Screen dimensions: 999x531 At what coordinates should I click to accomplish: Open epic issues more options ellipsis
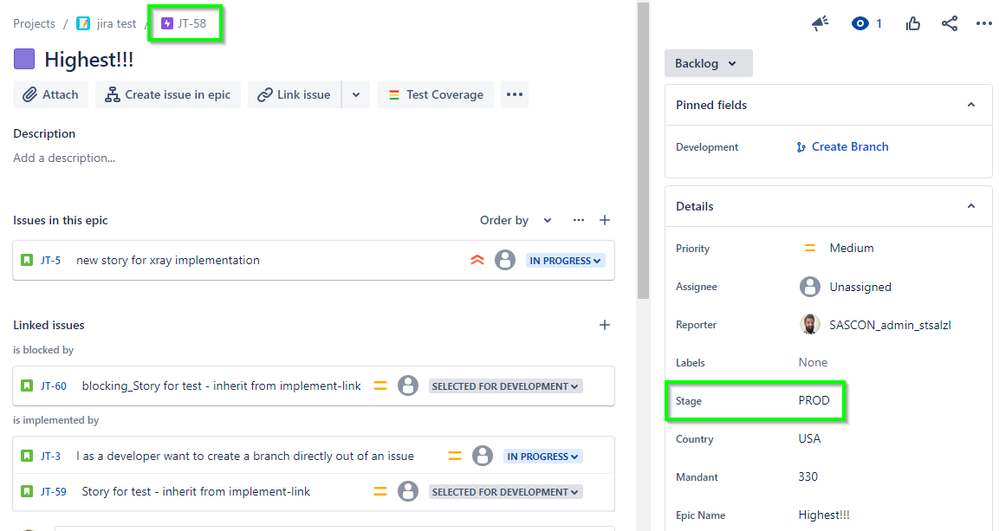(579, 220)
